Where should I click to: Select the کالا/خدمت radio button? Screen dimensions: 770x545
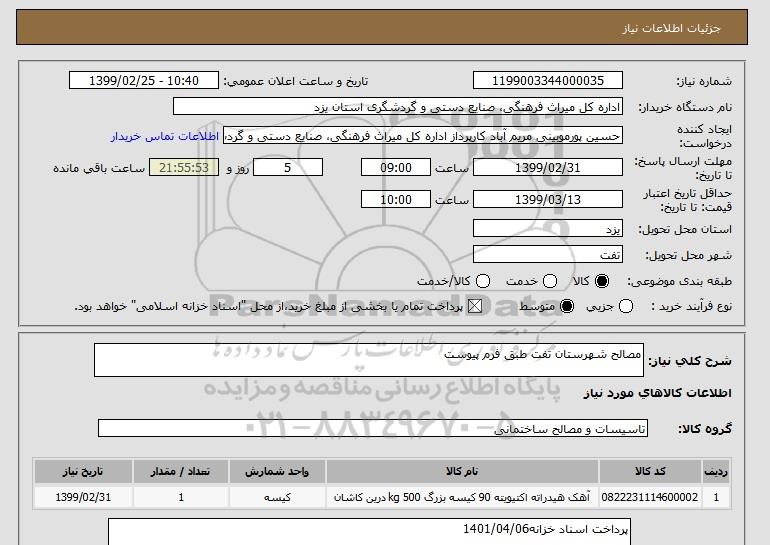click(x=483, y=281)
